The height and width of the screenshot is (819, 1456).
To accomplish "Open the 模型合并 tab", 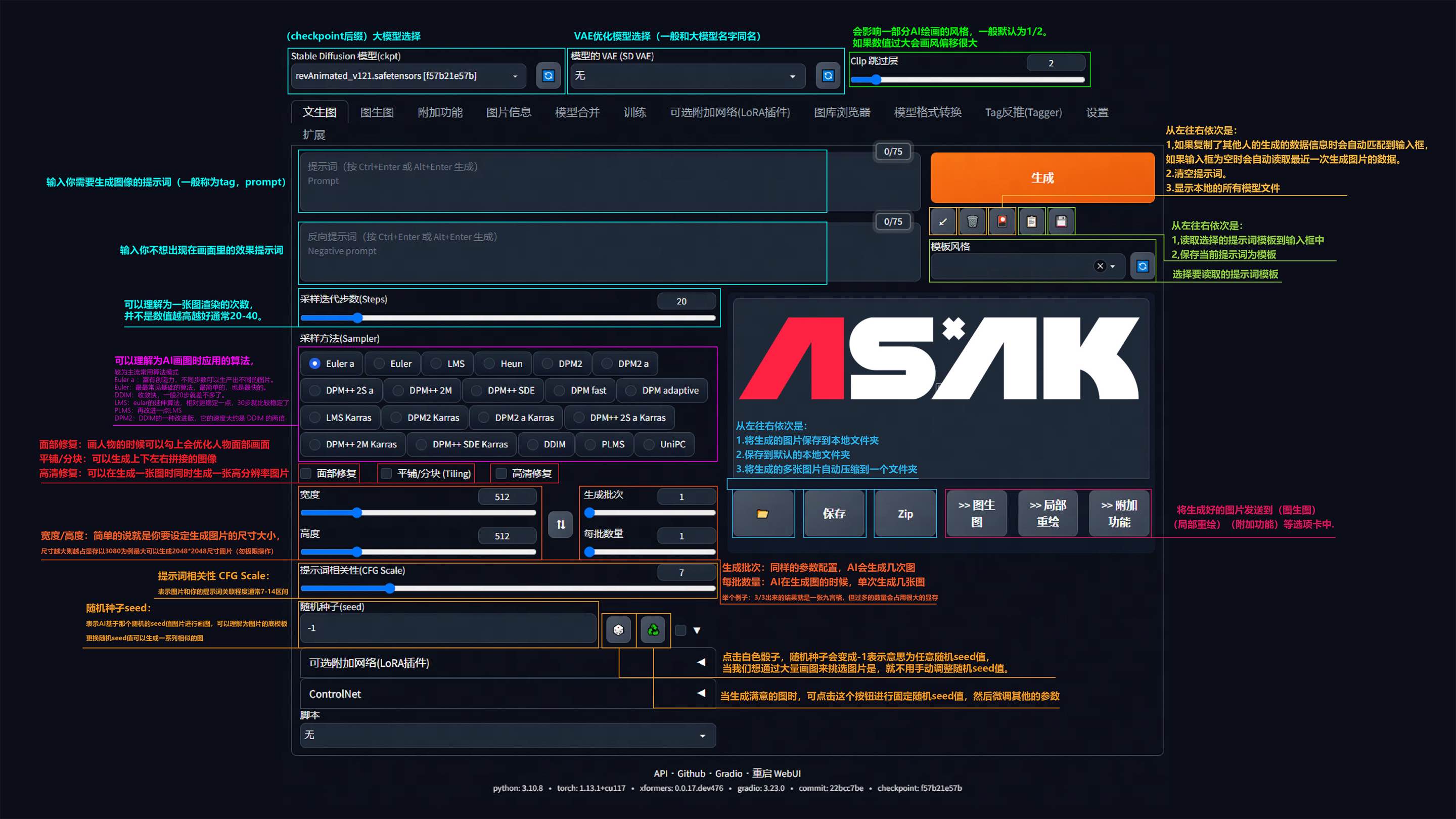I will (x=577, y=112).
